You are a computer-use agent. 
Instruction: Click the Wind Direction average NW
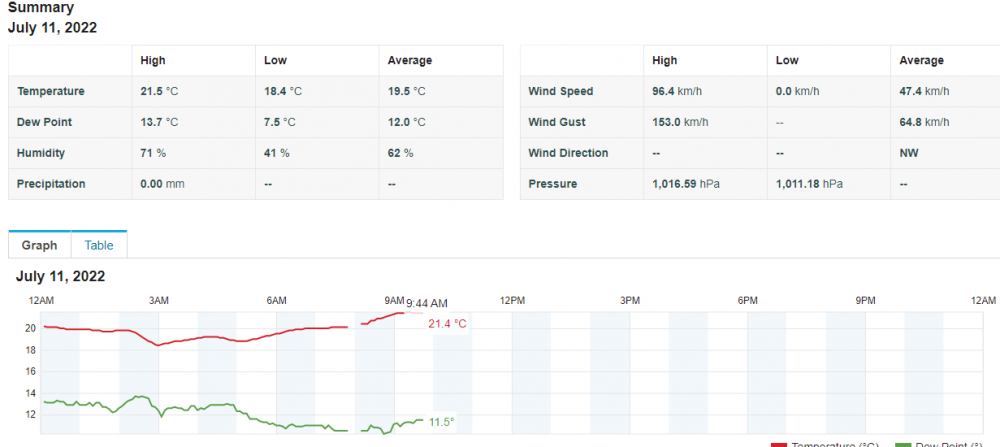point(909,153)
